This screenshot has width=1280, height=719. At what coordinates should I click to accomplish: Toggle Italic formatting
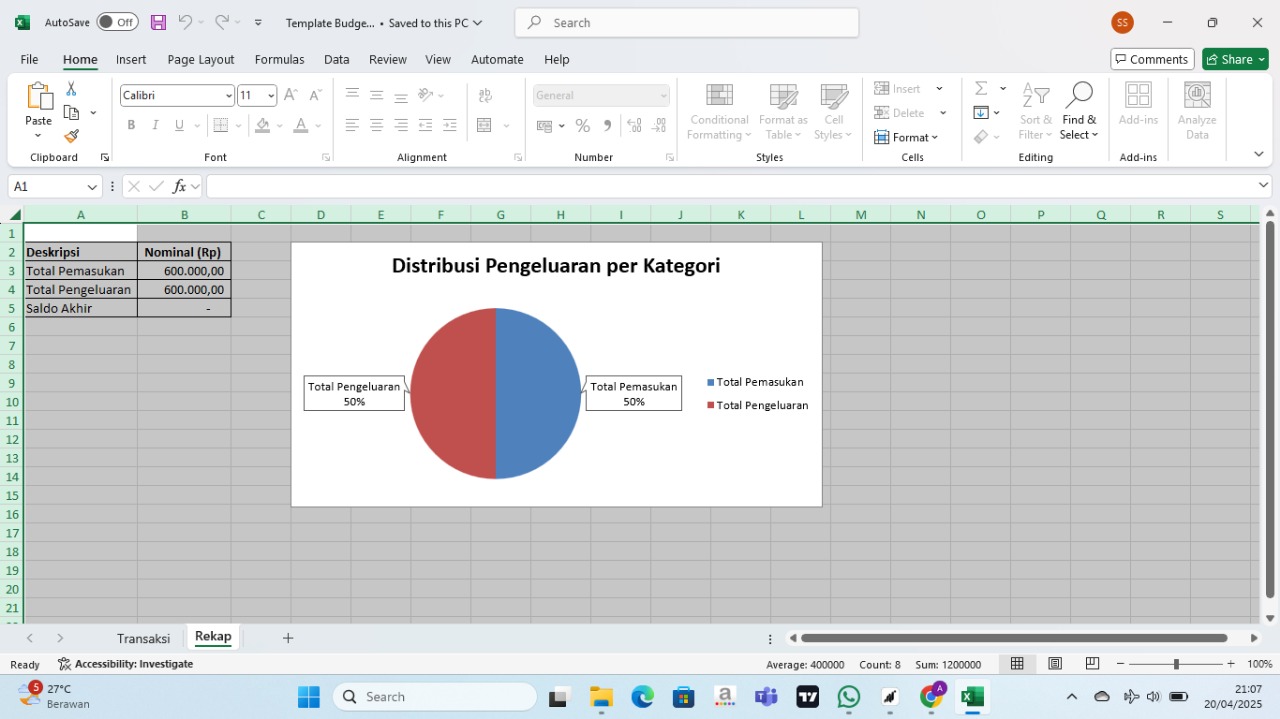pyautogui.click(x=155, y=125)
